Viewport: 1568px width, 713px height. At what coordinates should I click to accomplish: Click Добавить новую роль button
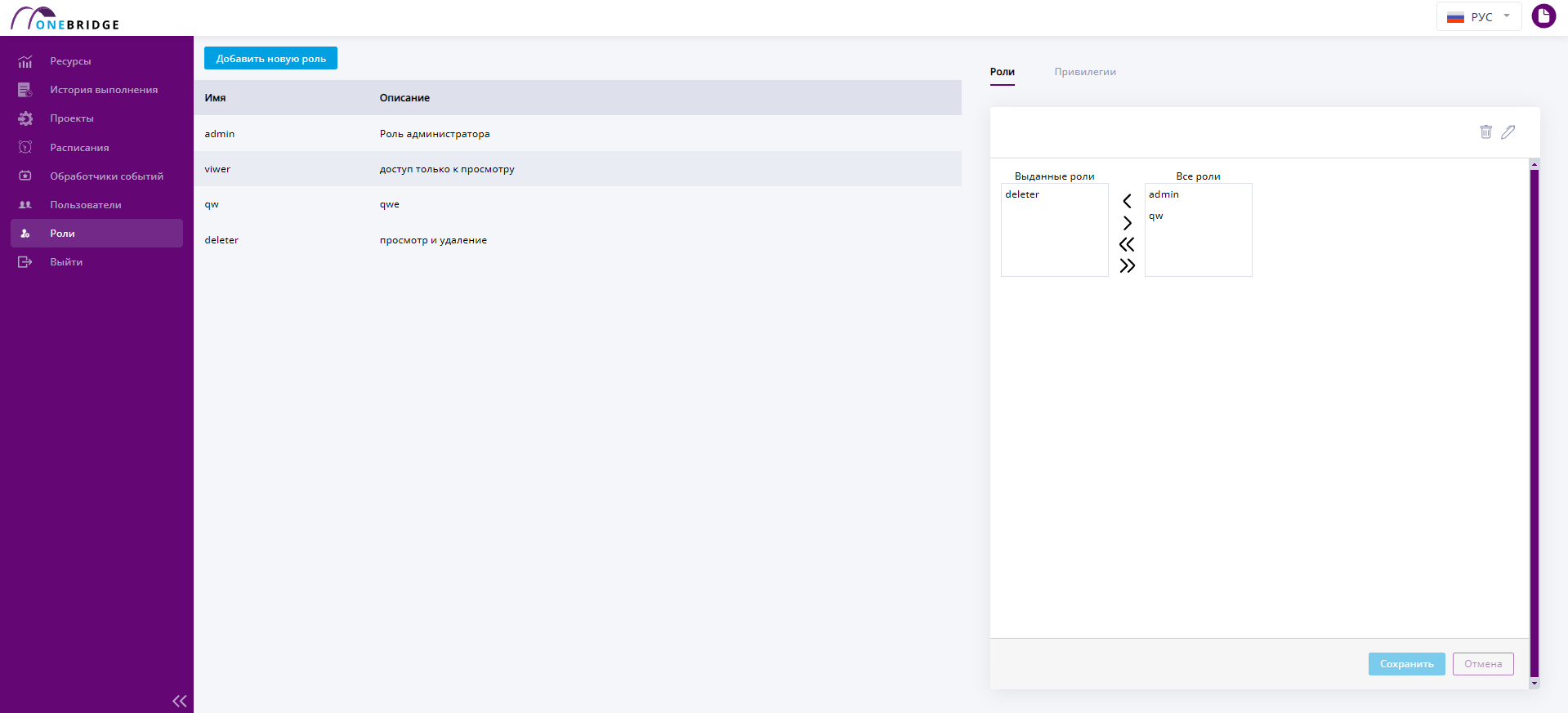click(x=270, y=58)
